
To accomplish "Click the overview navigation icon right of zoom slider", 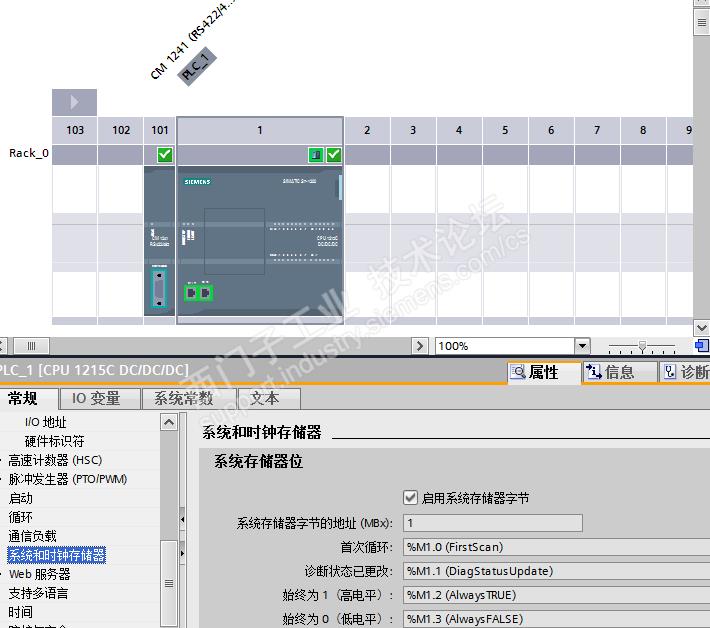I will [x=702, y=346].
